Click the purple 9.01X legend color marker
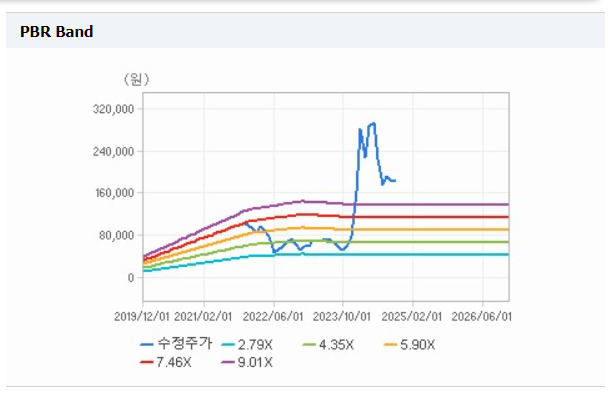 pyautogui.click(x=228, y=362)
